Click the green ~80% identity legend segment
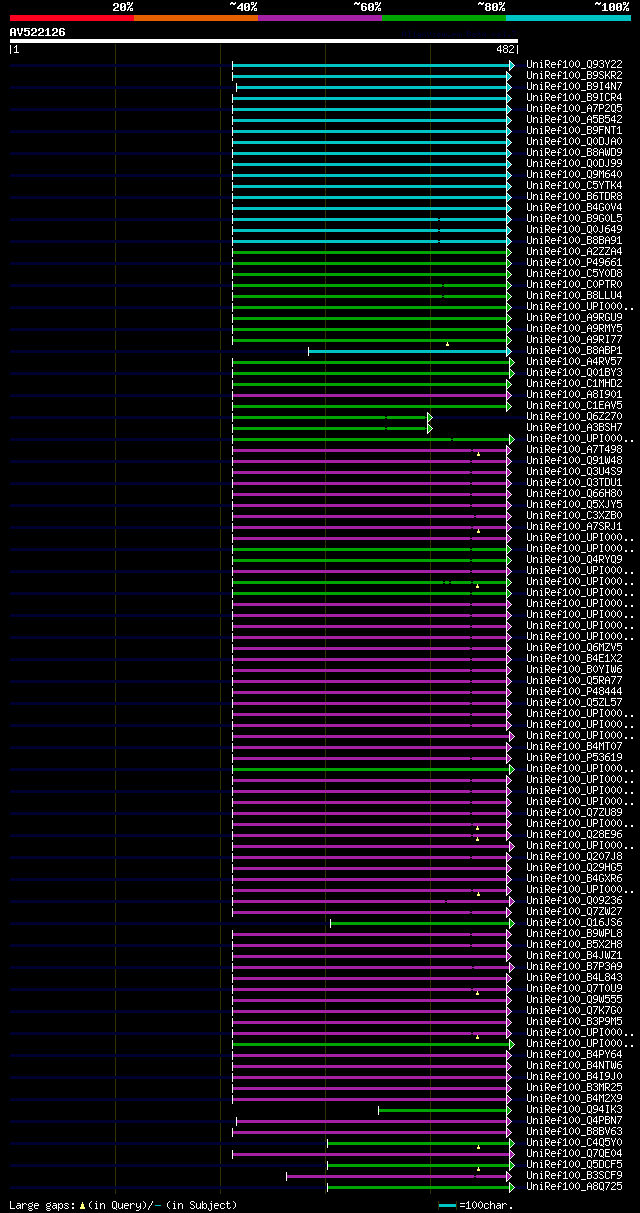The image size is (640, 1213). pos(443,18)
